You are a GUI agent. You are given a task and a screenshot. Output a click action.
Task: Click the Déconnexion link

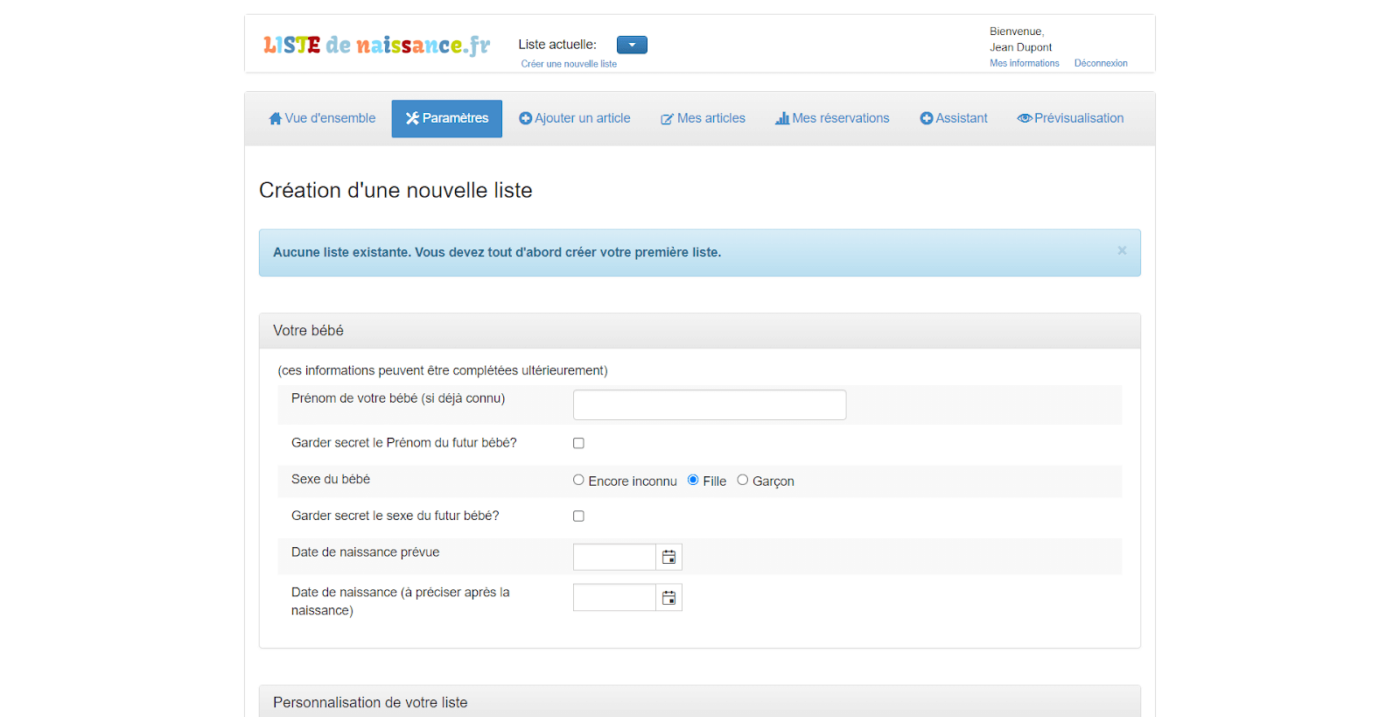coord(1101,63)
